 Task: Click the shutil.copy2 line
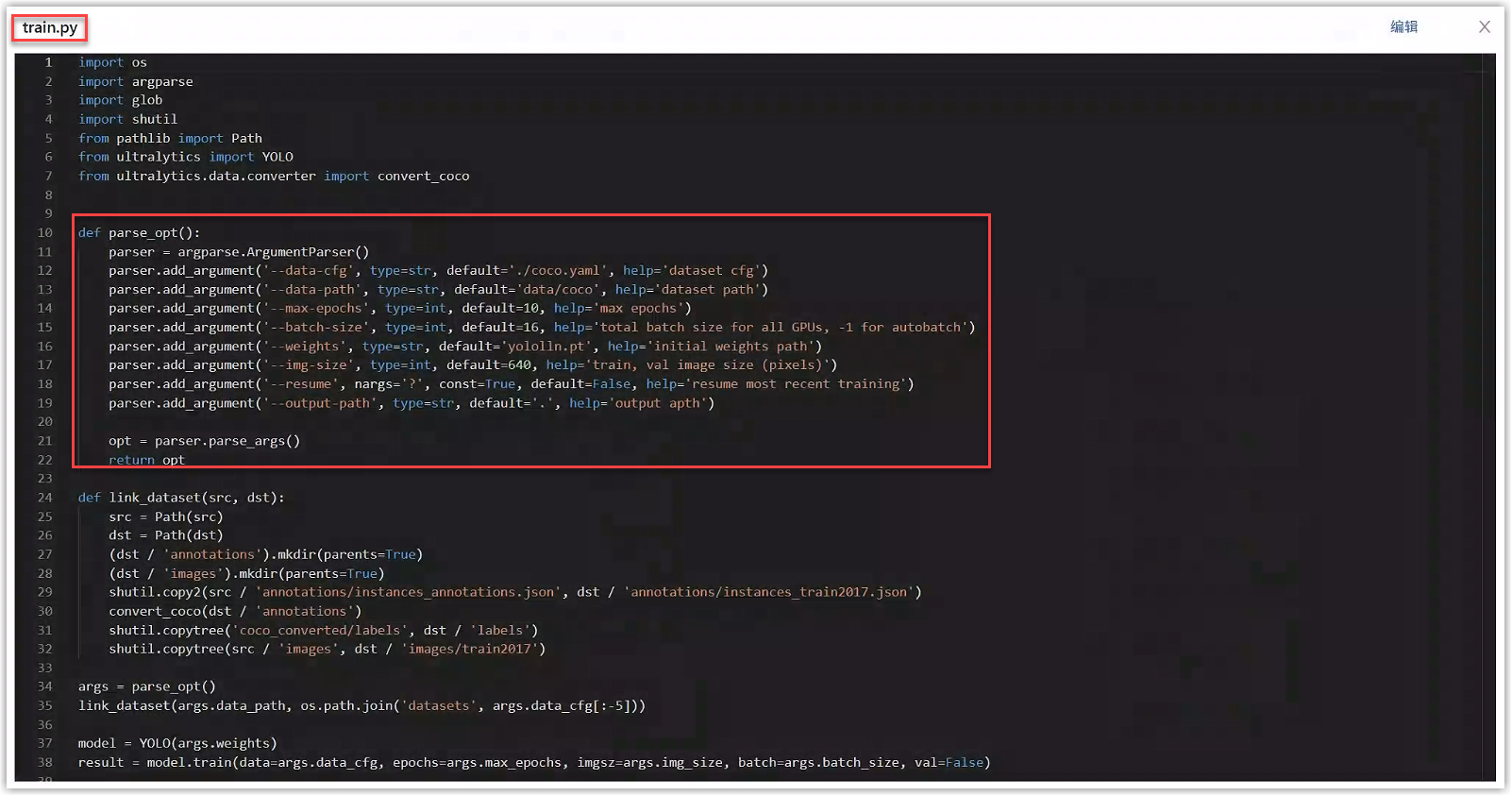coord(515,592)
